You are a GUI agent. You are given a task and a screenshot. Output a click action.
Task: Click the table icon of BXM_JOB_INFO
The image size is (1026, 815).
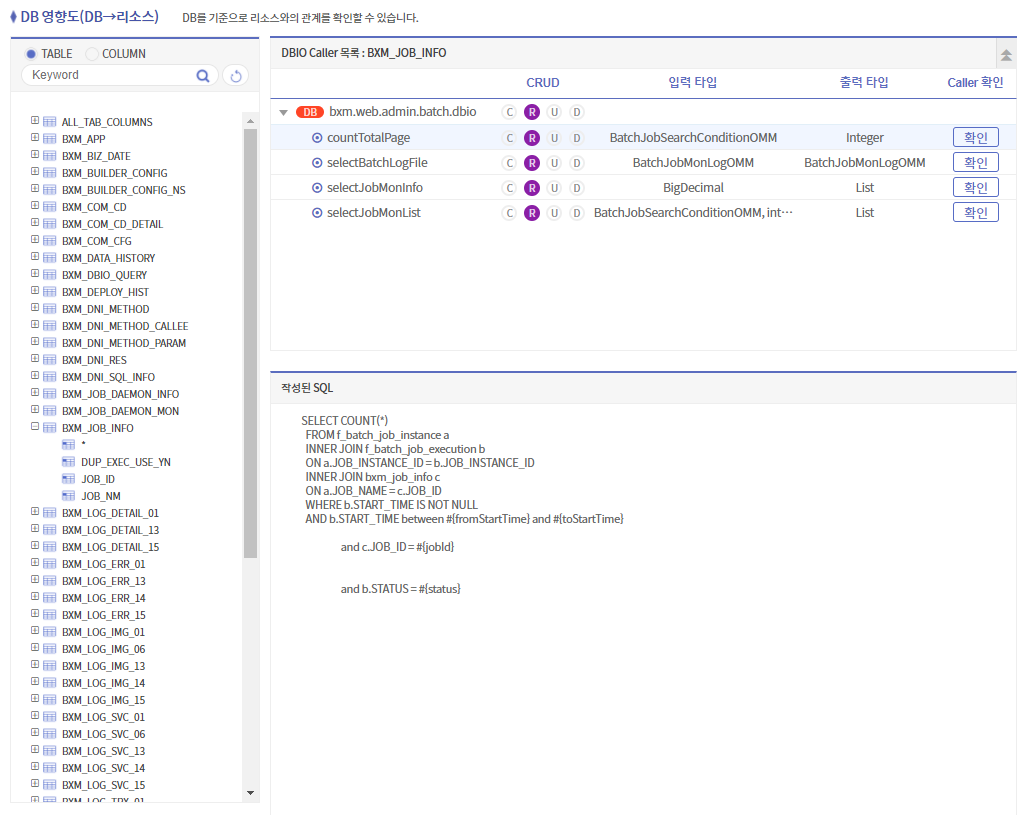coord(49,428)
